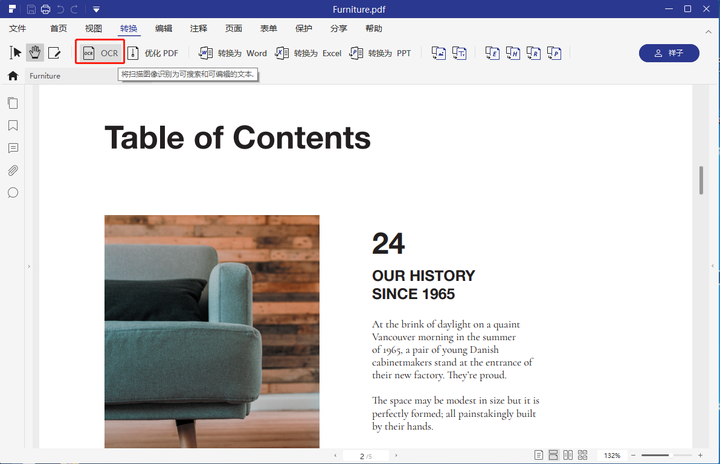Click the Table of Contents heading
This screenshot has height=464, width=720.
(237, 138)
